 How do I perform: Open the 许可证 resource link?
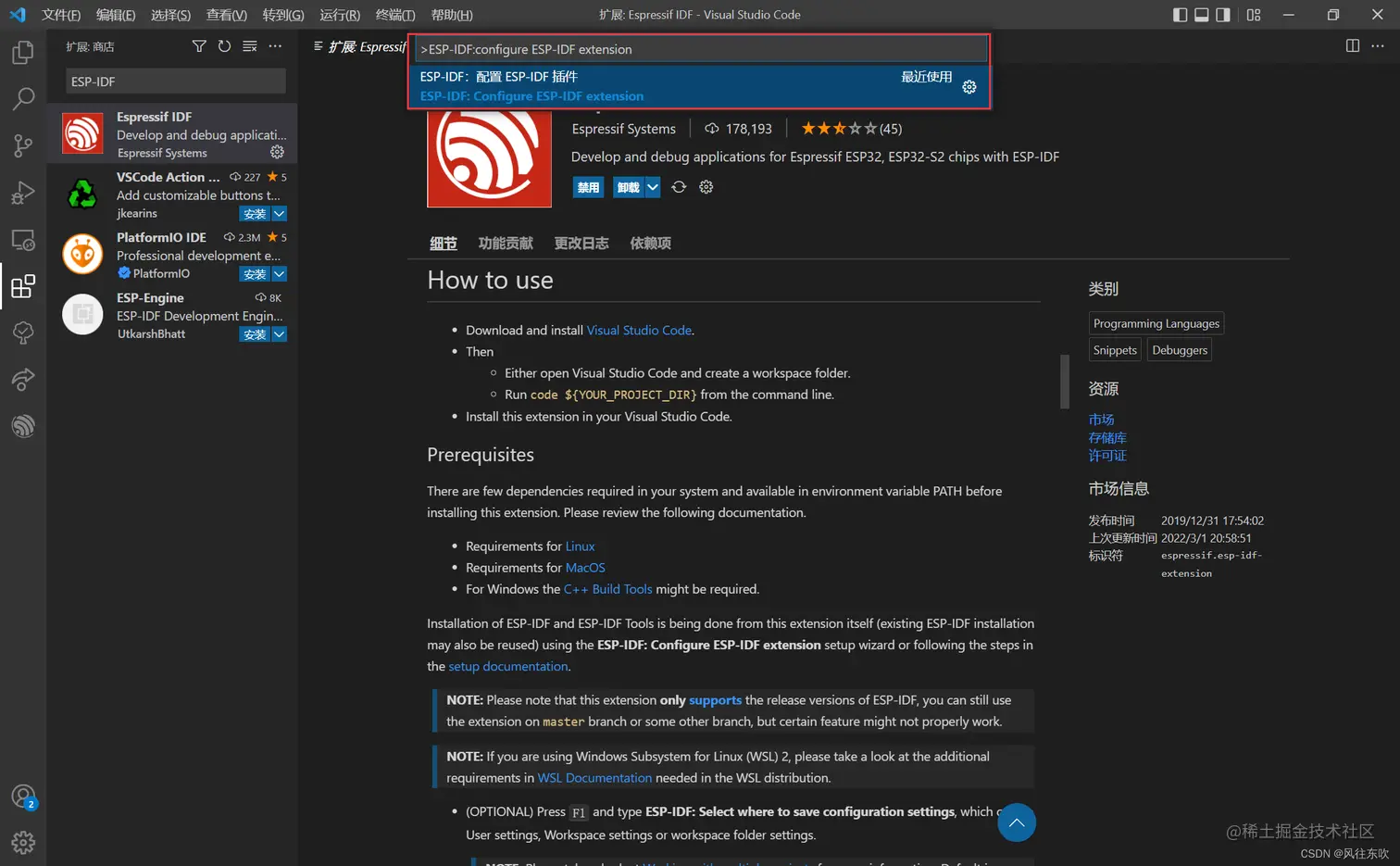click(1107, 455)
